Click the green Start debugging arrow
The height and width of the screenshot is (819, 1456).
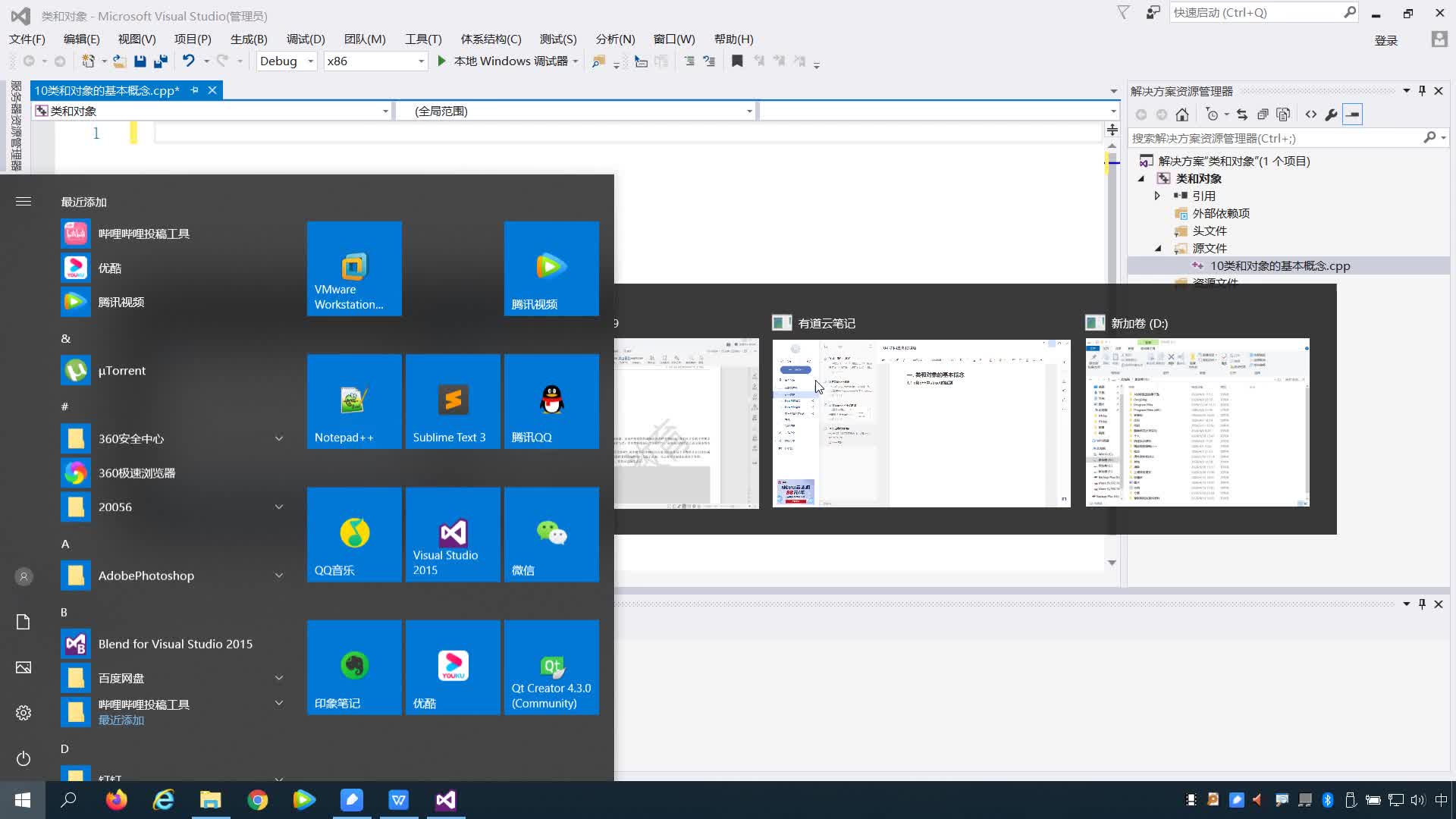pyautogui.click(x=442, y=61)
